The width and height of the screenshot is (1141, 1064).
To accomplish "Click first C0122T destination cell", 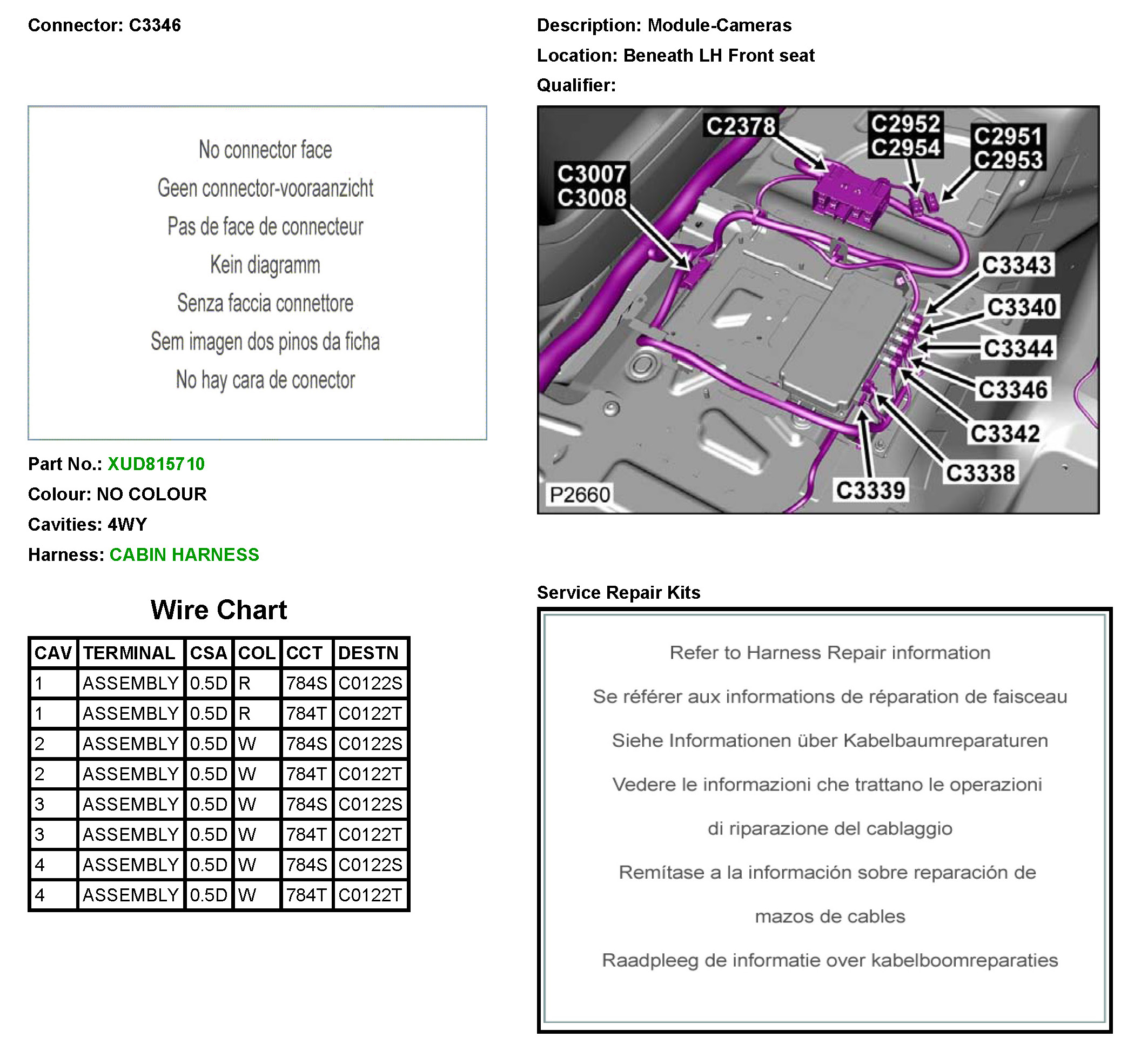I will pos(370,714).
